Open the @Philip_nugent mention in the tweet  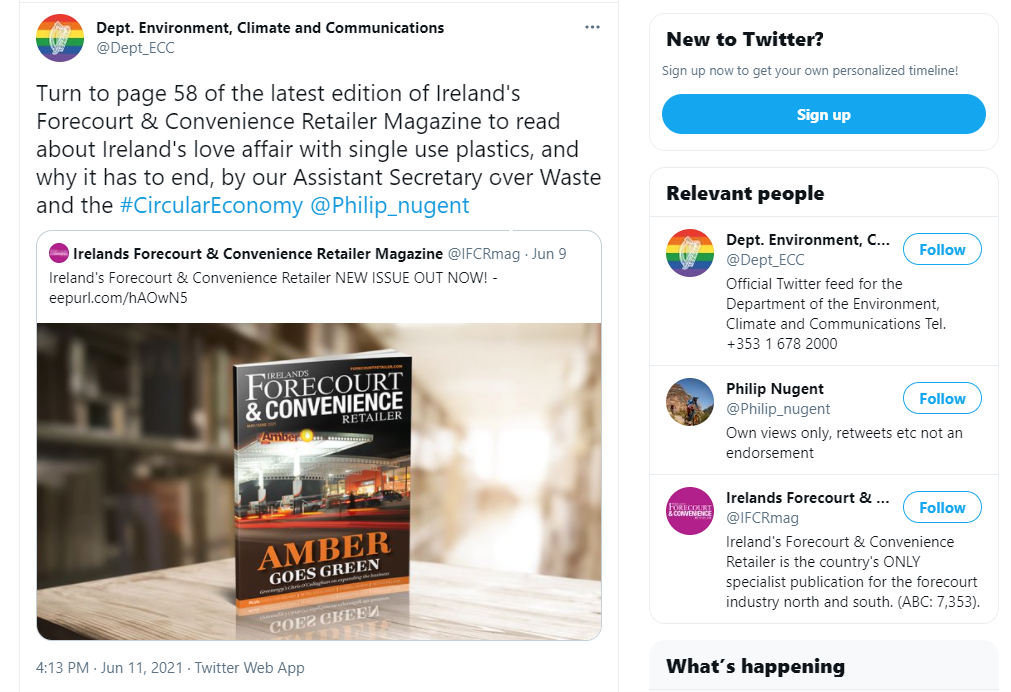(x=390, y=206)
